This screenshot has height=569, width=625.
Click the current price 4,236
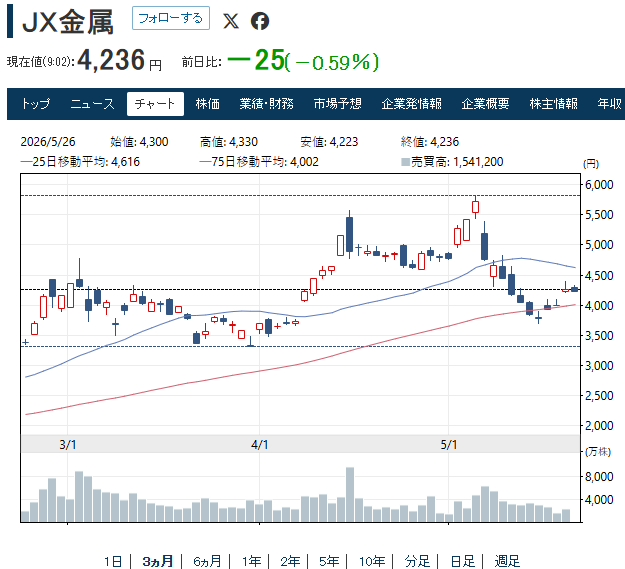tap(111, 60)
